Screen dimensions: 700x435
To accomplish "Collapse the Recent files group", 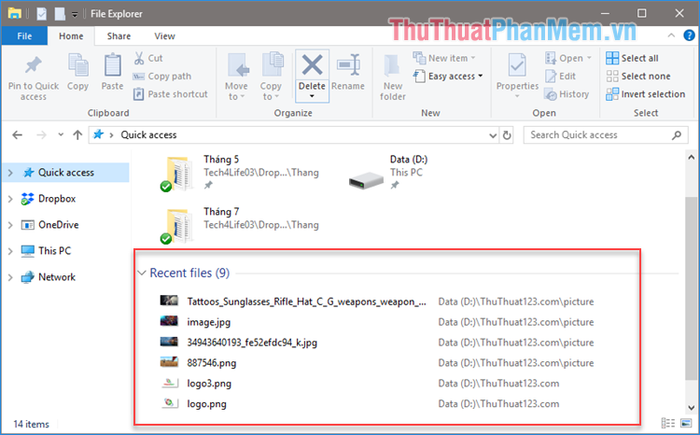I will point(142,272).
